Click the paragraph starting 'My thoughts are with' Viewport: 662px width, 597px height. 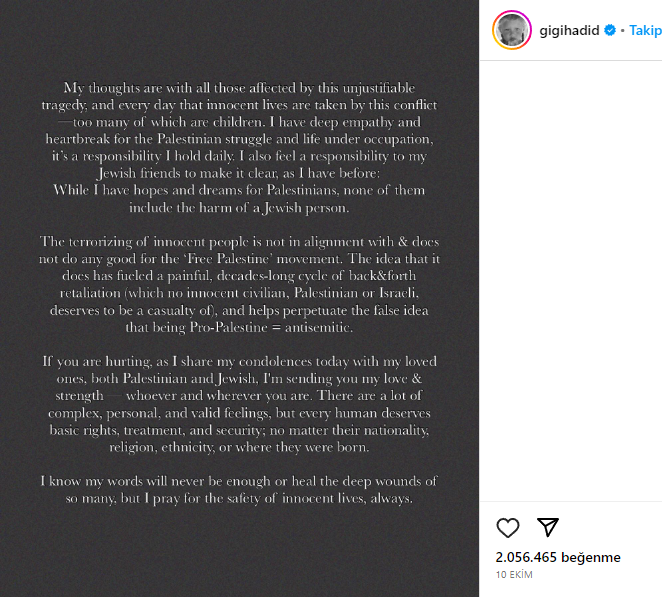click(239, 150)
